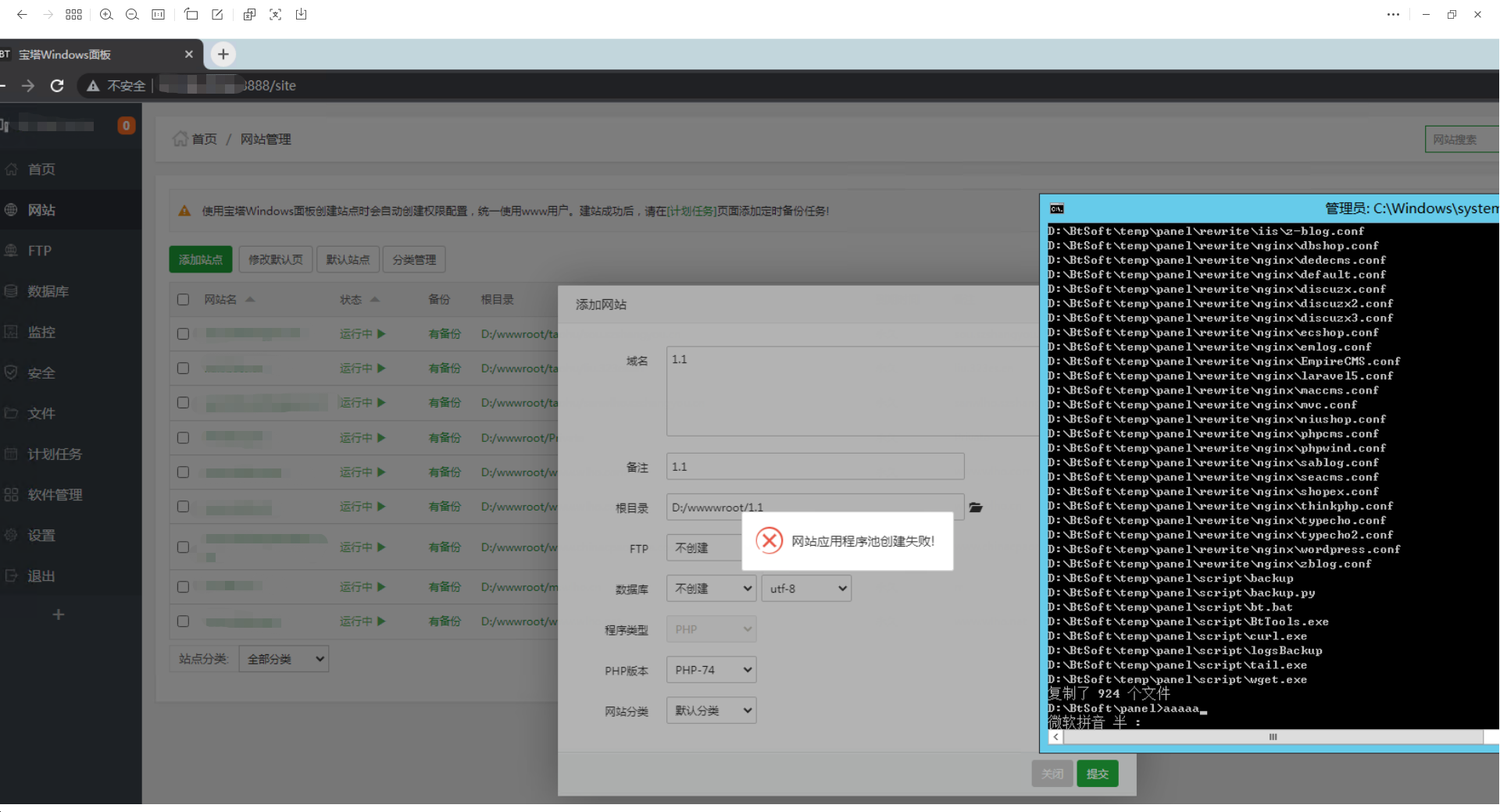Screen dimensions: 1500x812
Task: Check the fourth site row checkbox
Action: 183,437
